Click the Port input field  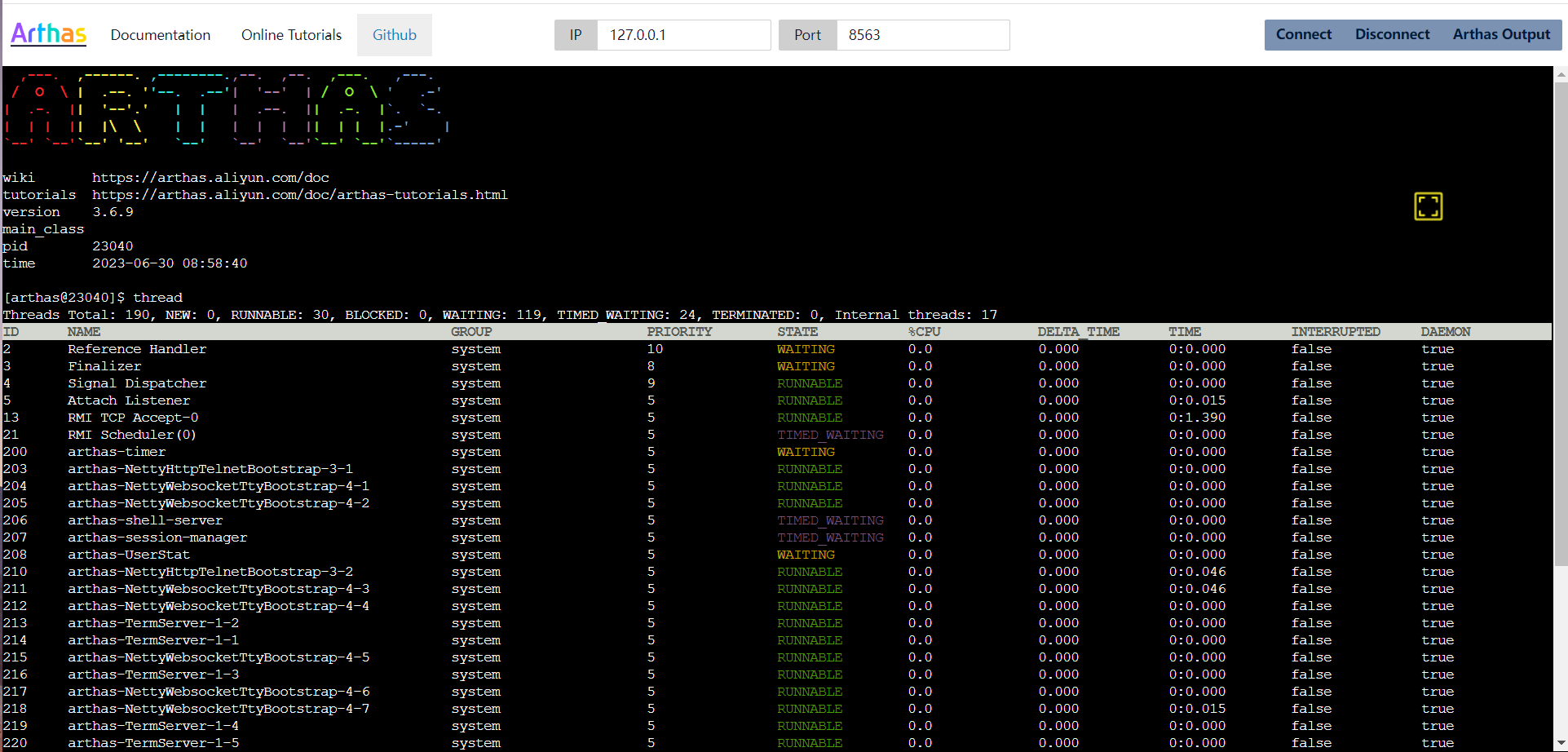tap(922, 35)
